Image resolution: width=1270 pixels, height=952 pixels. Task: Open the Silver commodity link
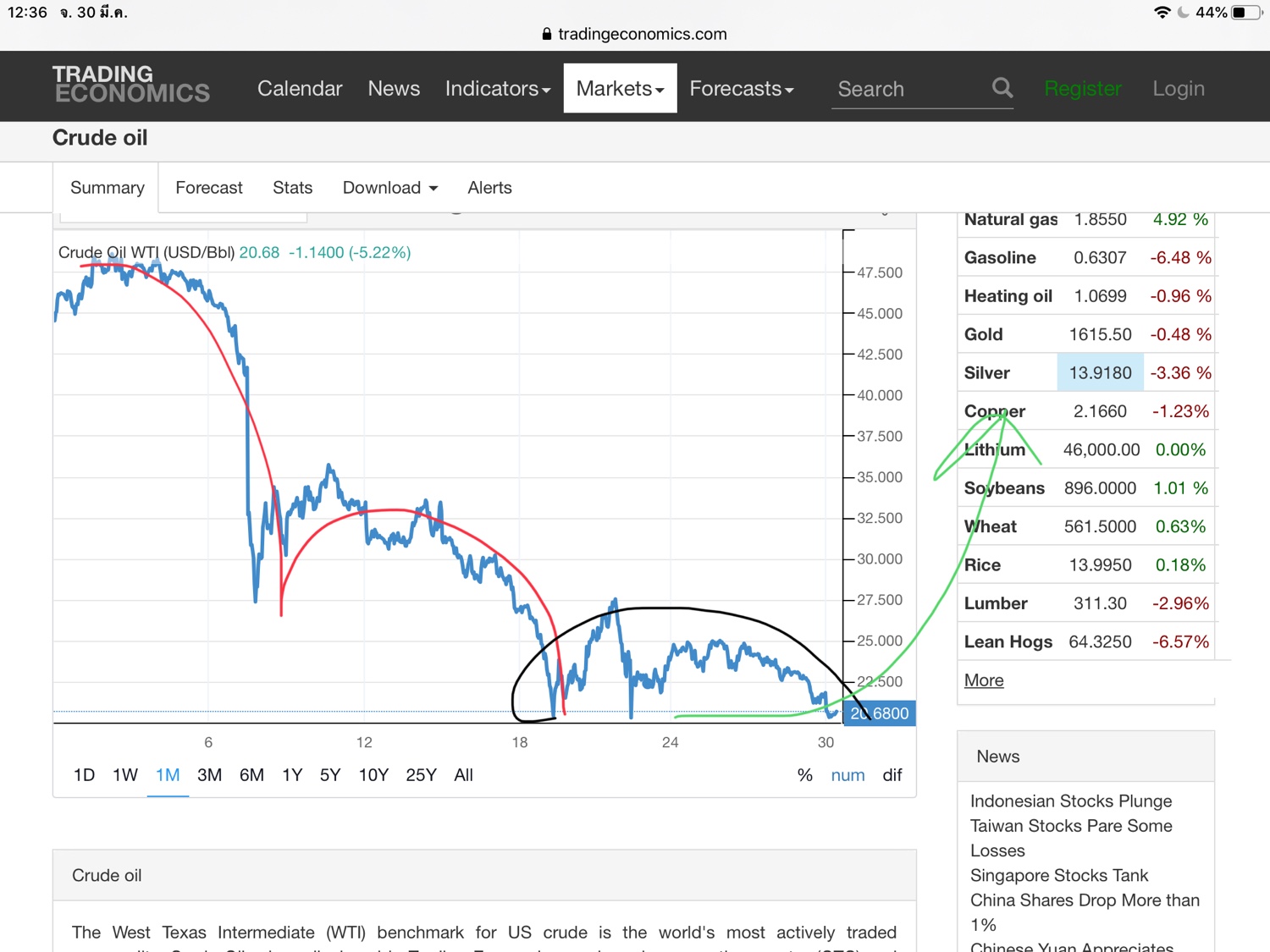point(987,373)
